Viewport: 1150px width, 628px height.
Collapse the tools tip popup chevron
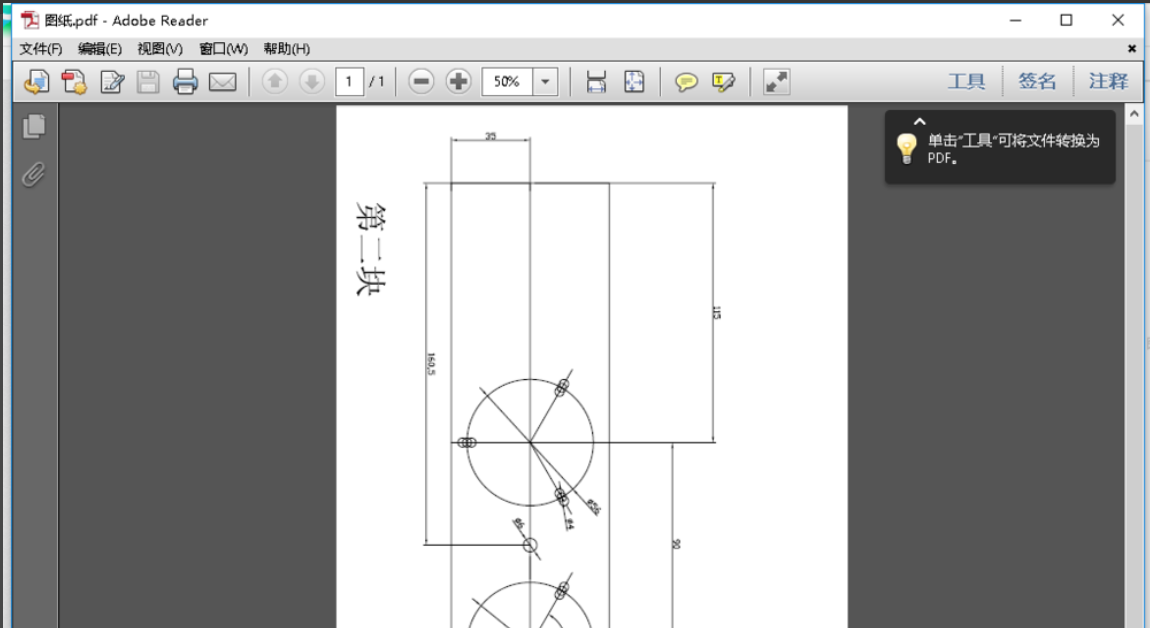click(x=919, y=121)
